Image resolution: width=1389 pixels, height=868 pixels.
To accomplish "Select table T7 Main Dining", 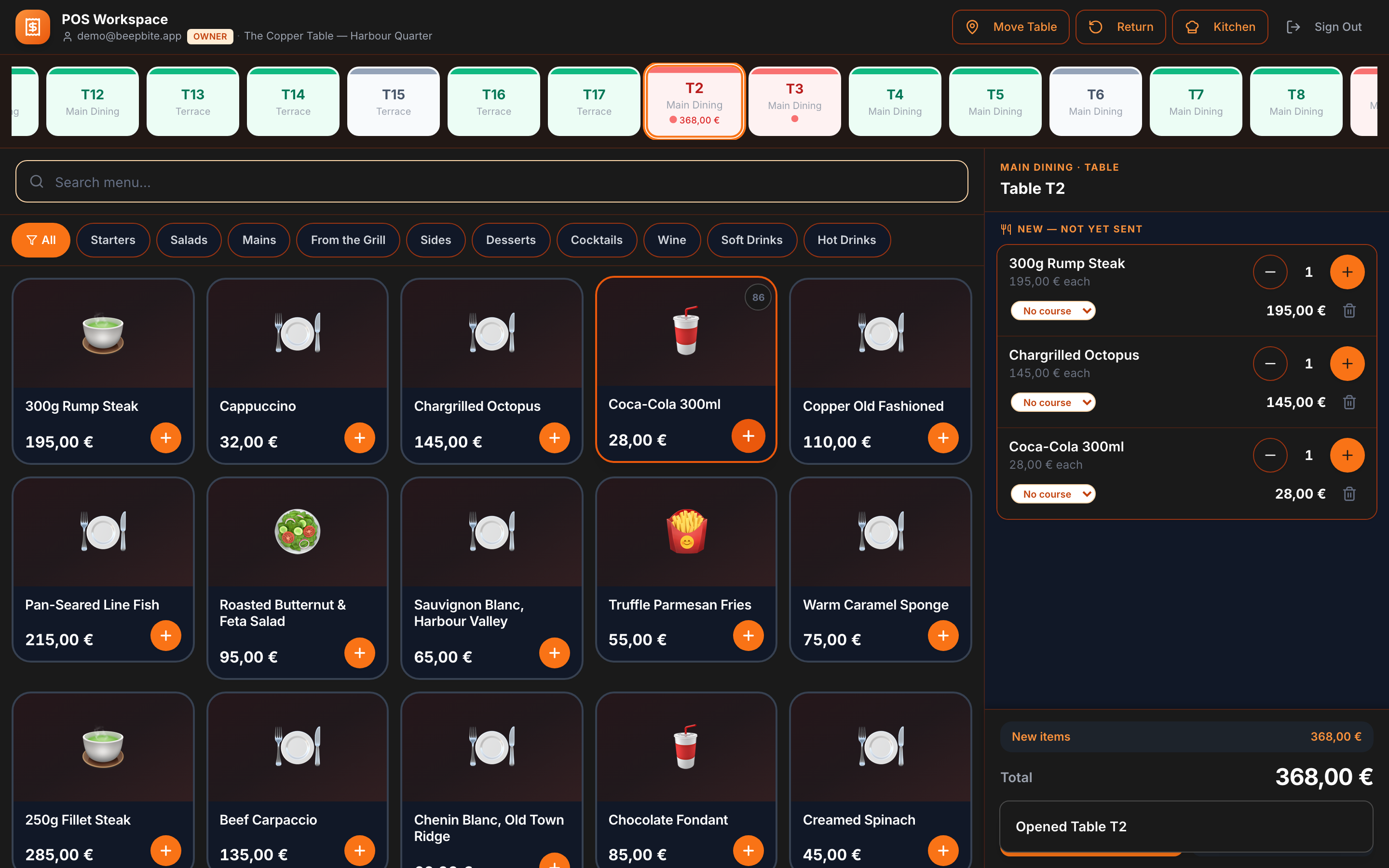I will point(1196,102).
